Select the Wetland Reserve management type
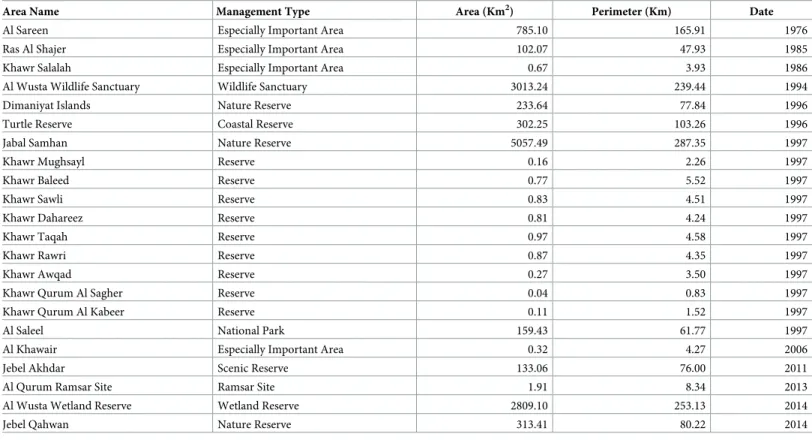Image resolution: width=812 pixels, height=440 pixels. click(x=258, y=405)
